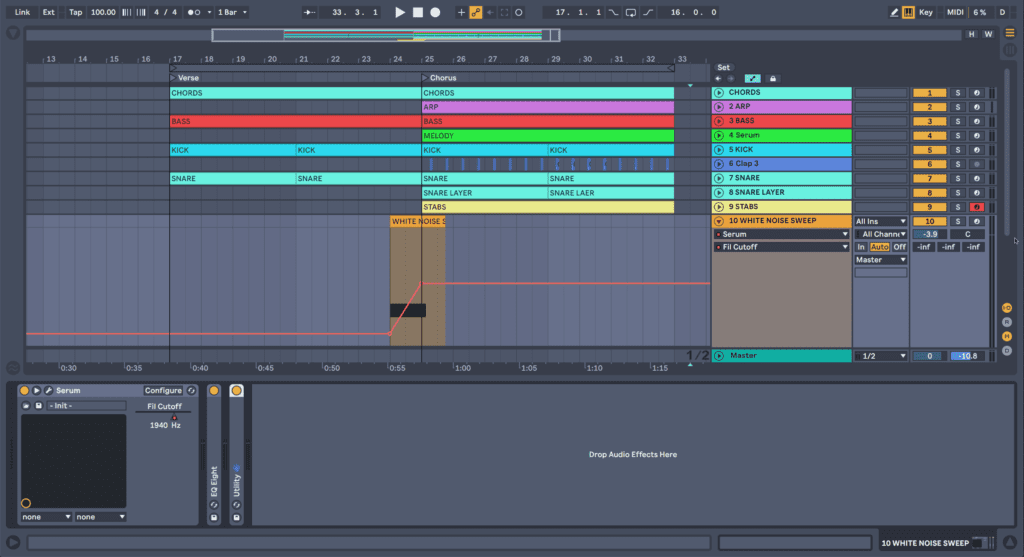This screenshot has width=1024, height=557.
Task: Open the All Channels input channel dropdown
Action: [x=881, y=234]
